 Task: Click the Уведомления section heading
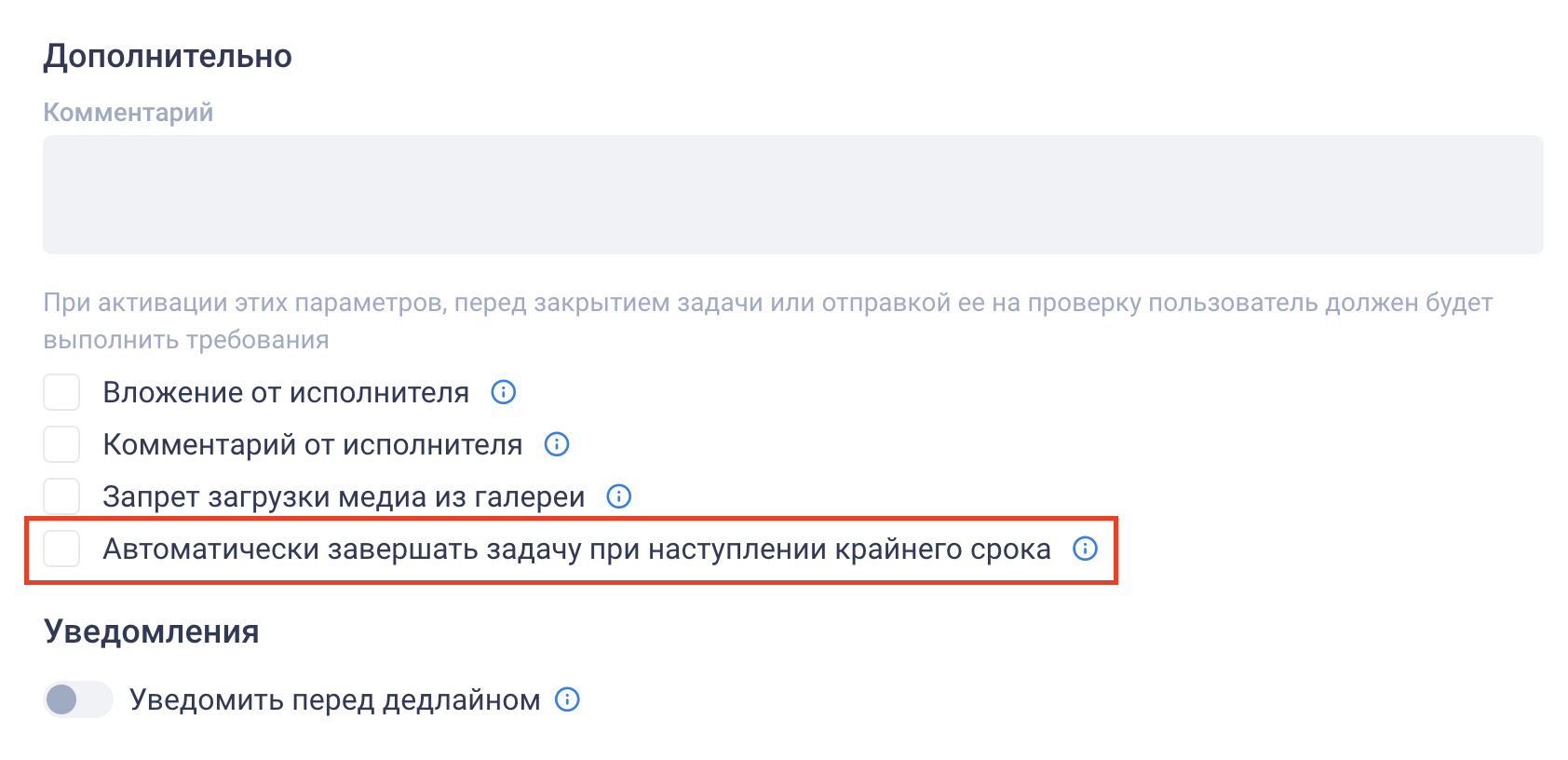tap(152, 631)
